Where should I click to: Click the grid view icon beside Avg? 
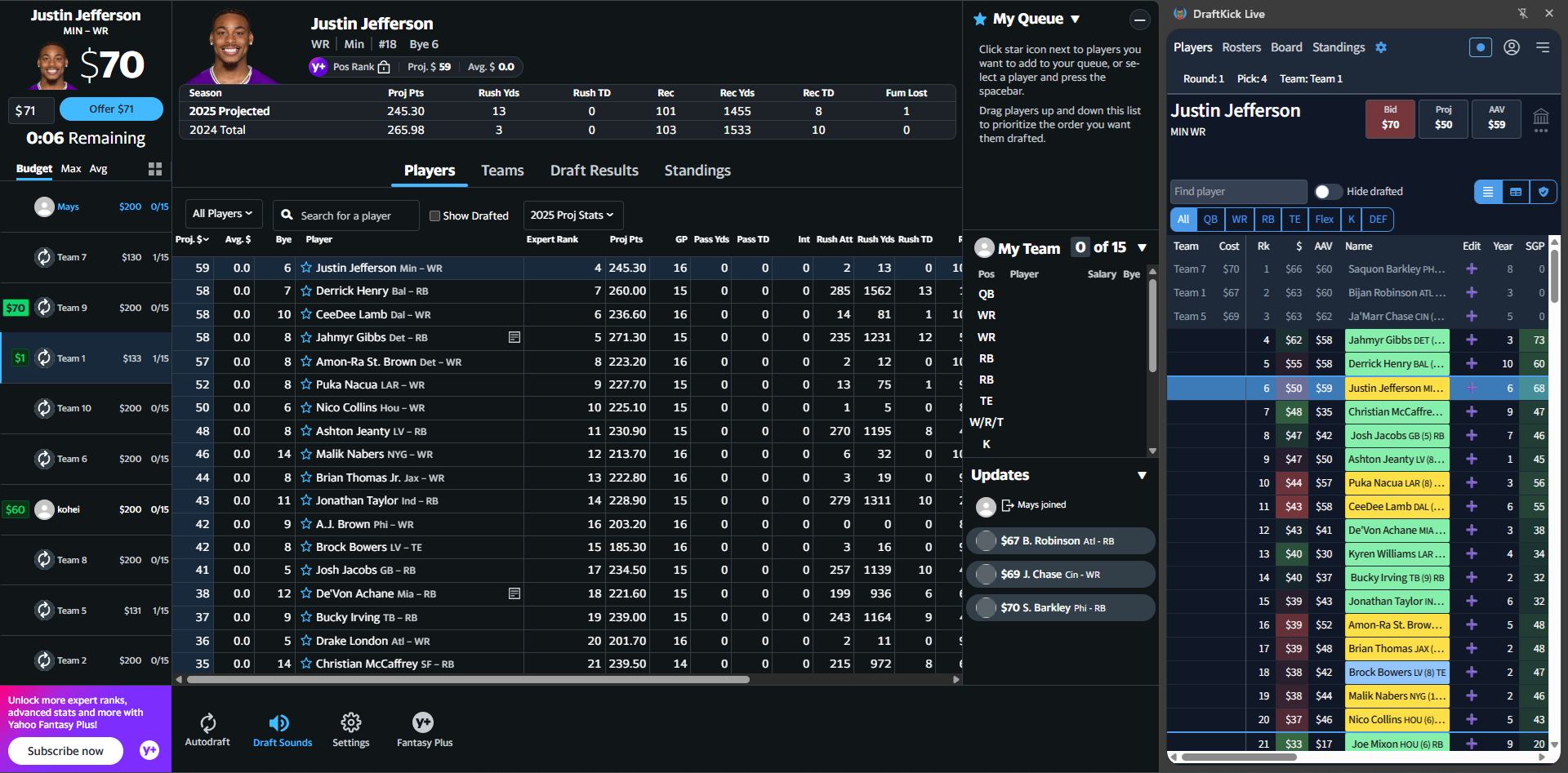(155, 169)
